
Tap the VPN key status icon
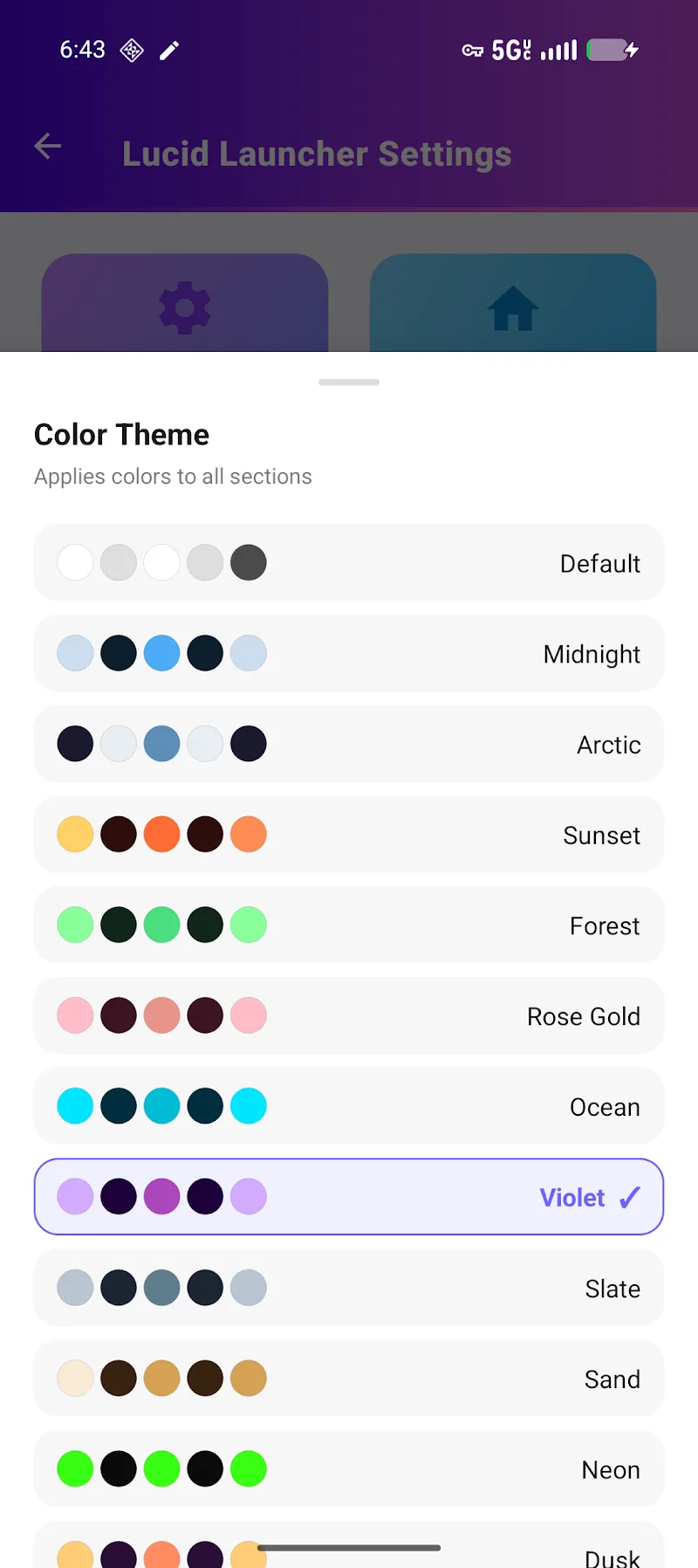point(472,51)
